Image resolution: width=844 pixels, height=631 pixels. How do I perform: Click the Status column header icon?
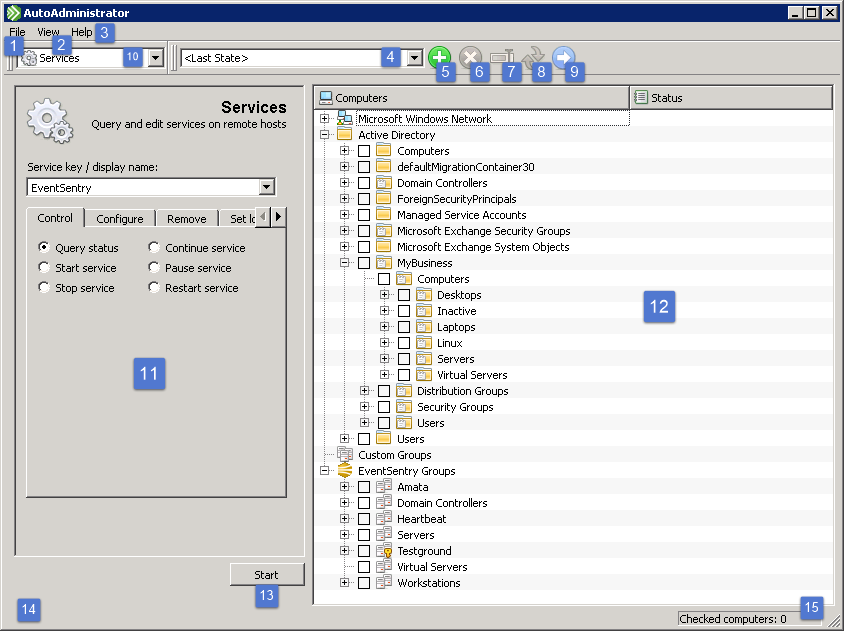(x=641, y=97)
